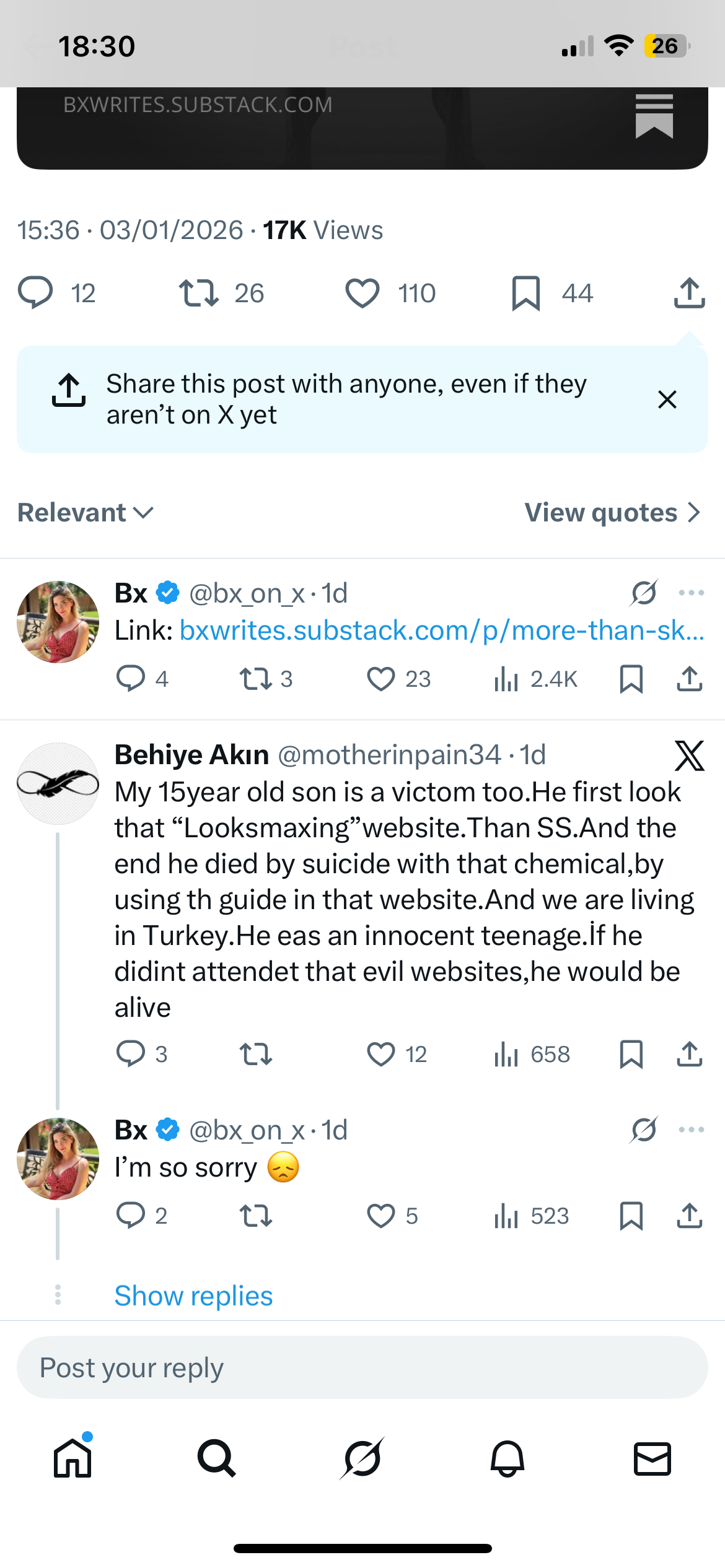Go to Home tab in bottom bar

[x=72, y=1458]
